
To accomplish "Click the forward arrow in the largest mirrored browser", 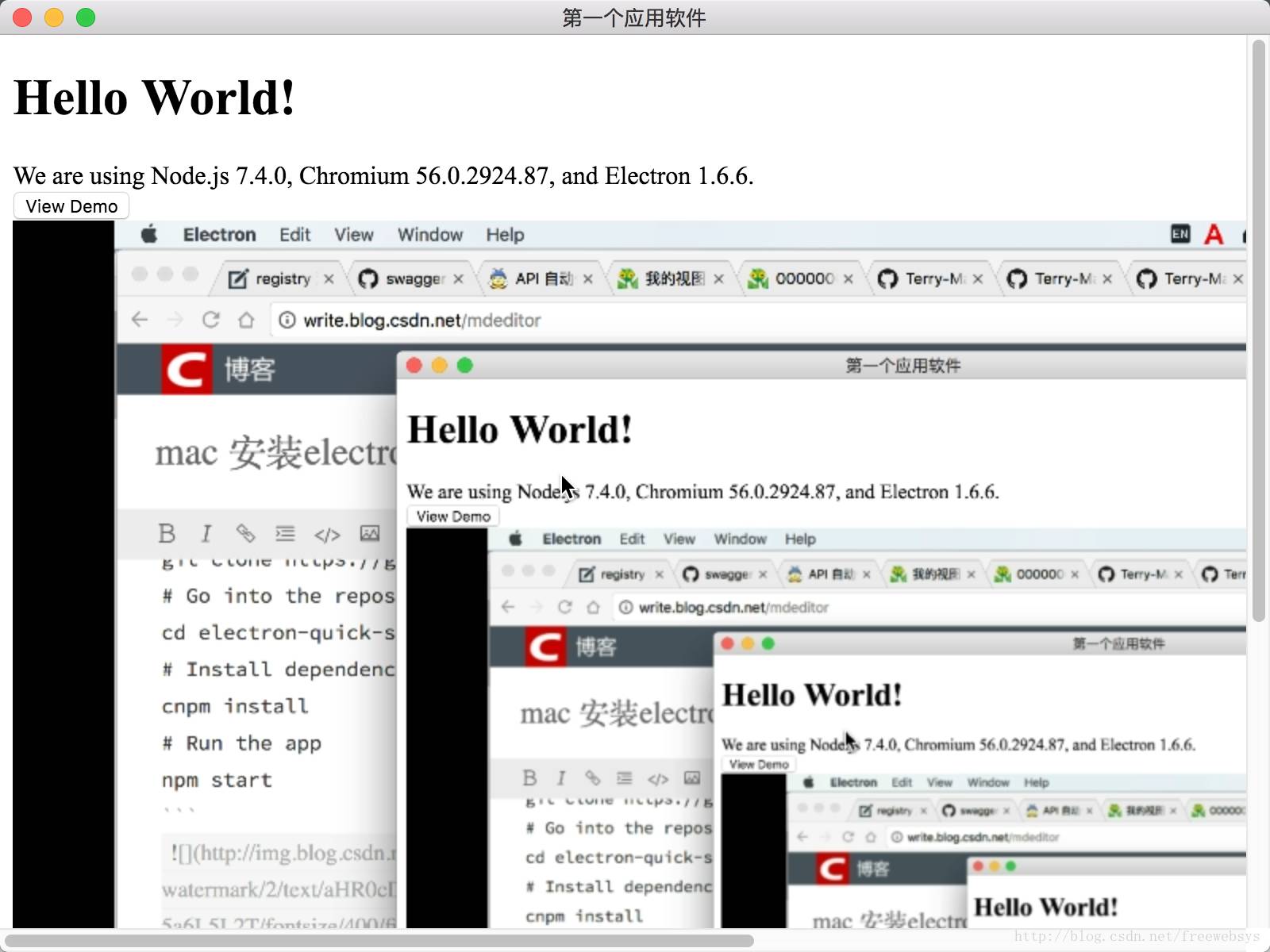I will [175, 320].
